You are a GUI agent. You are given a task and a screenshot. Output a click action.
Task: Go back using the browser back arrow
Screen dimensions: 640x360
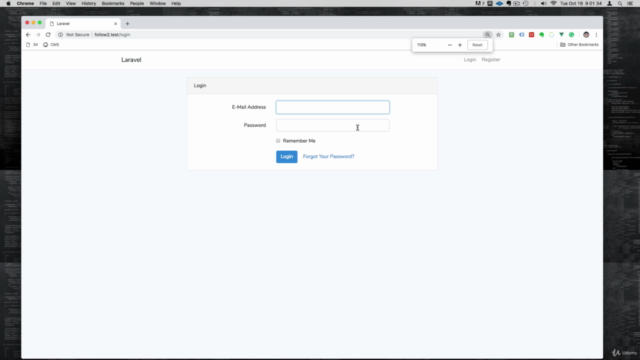coord(28,35)
